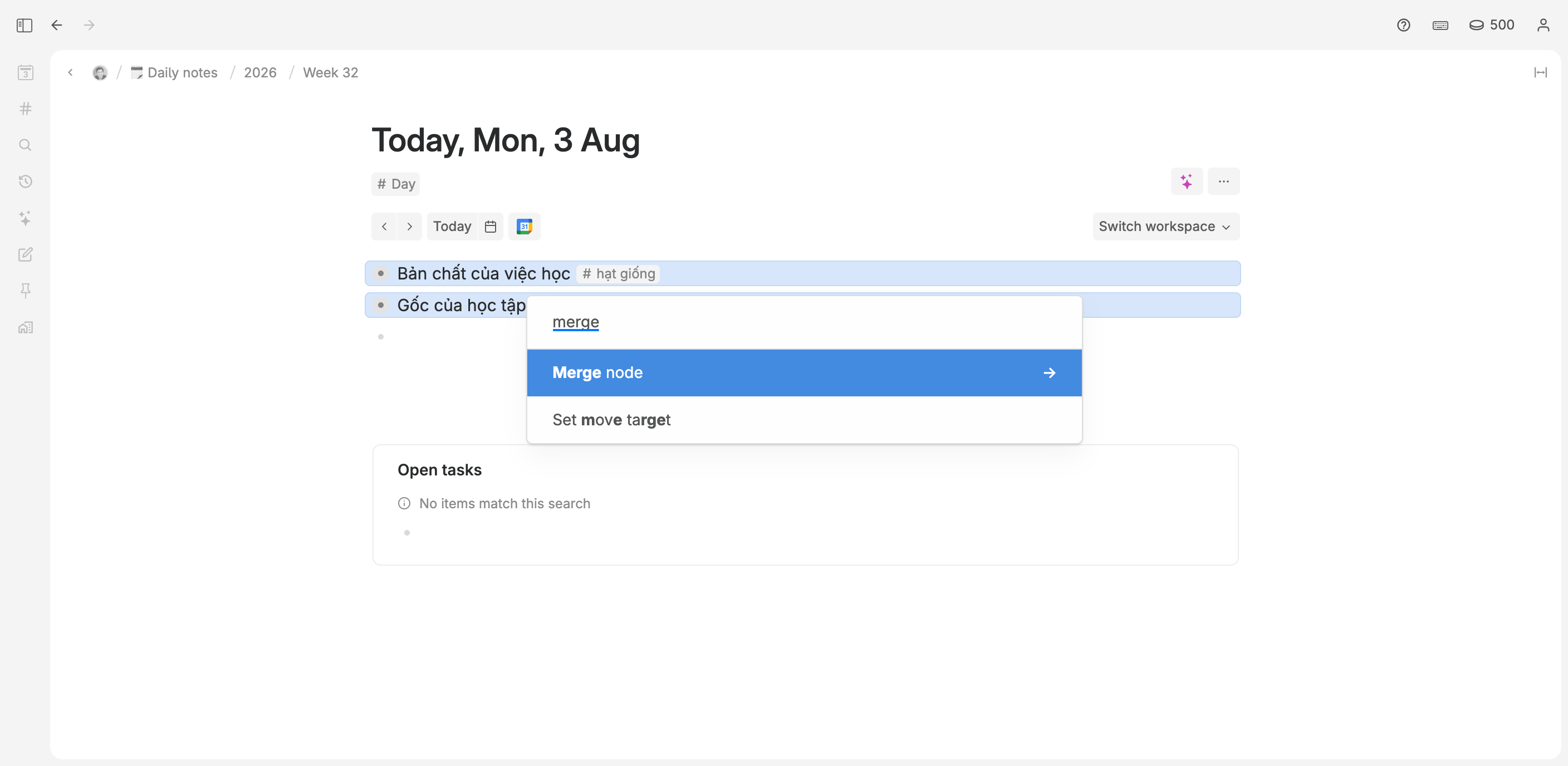Open date picker calendar icon
Viewport: 1568px width, 766px height.
pos(491,227)
